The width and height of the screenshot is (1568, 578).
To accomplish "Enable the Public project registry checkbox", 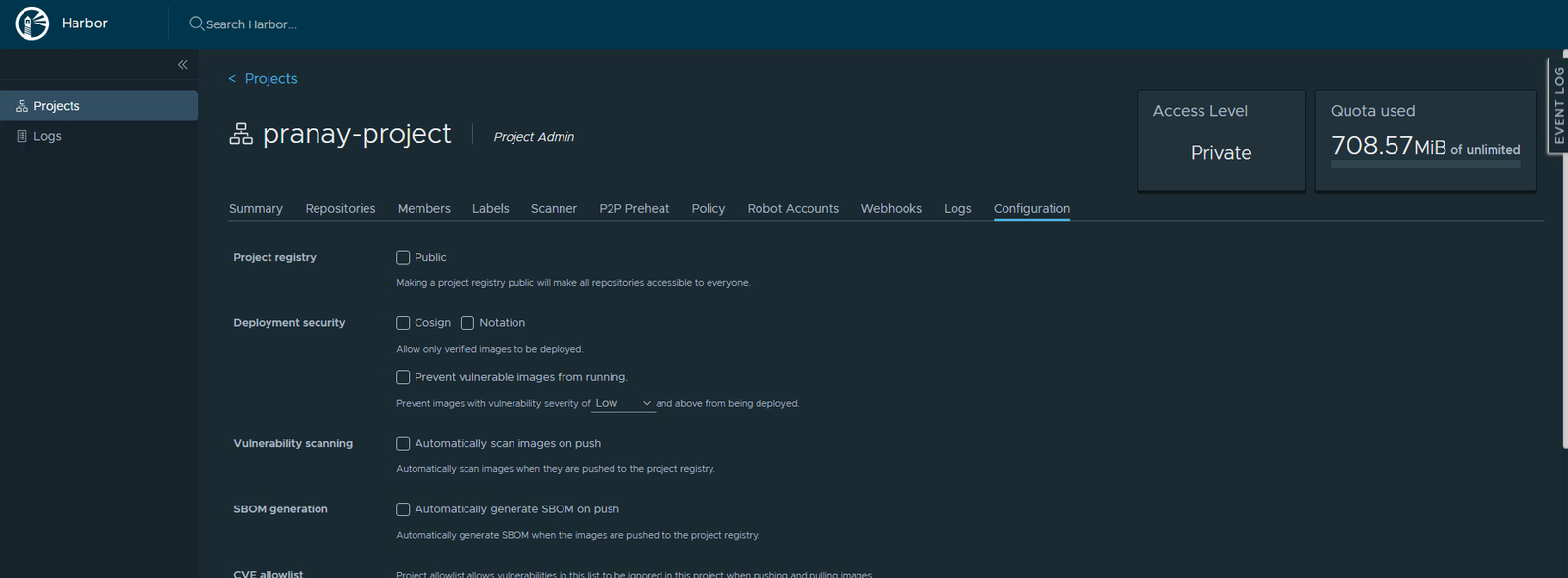I will click(x=403, y=258).
